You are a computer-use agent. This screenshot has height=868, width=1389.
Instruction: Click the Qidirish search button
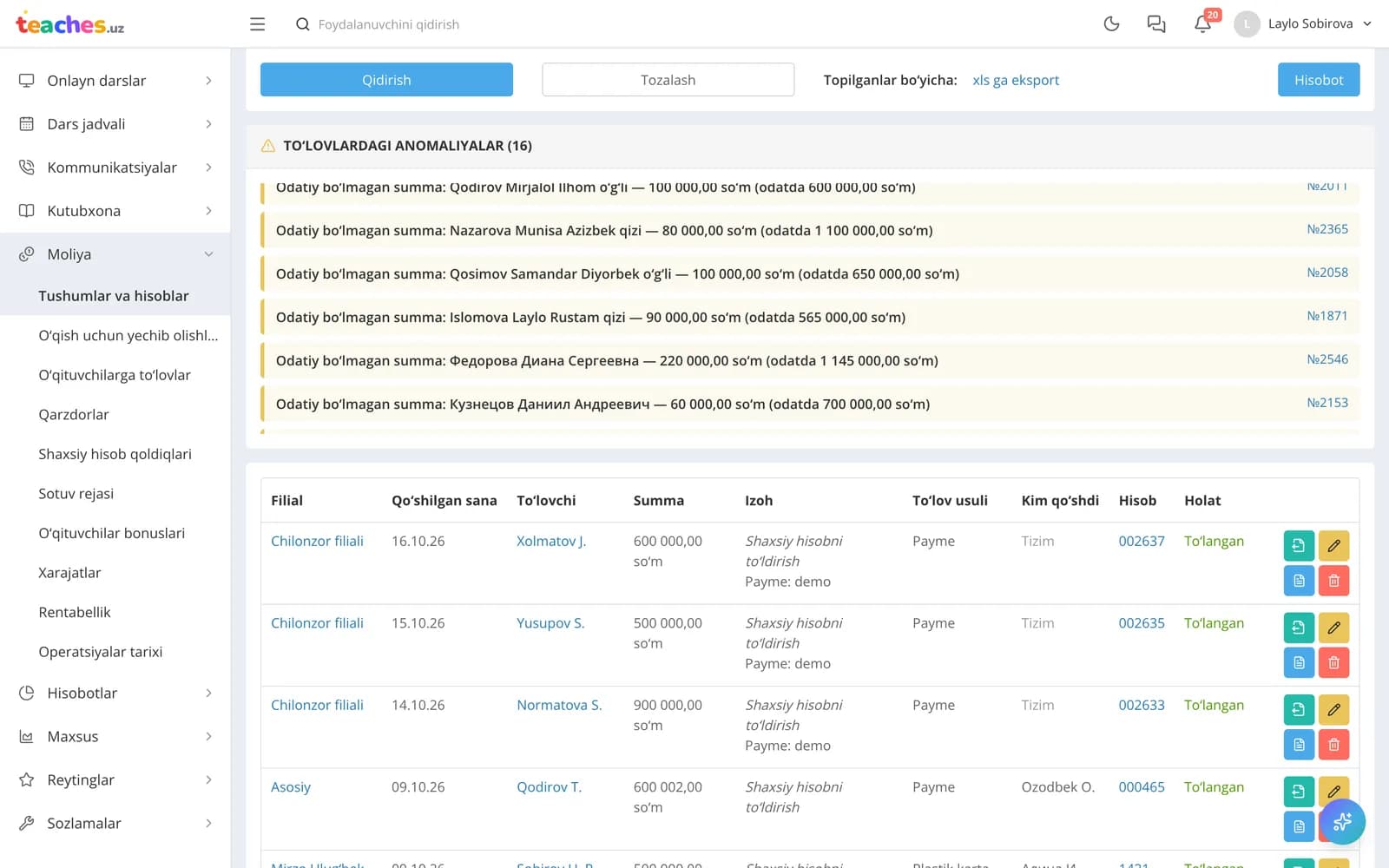(386, 80)
